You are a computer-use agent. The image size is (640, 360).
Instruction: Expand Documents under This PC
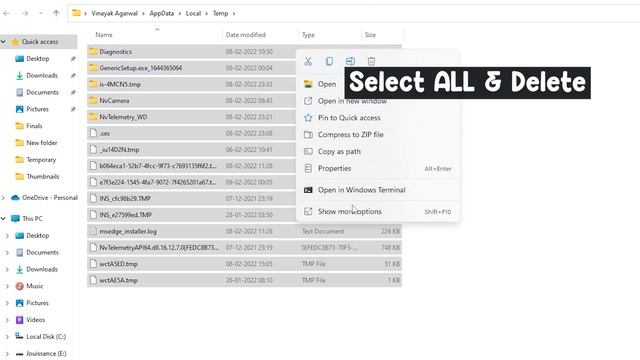[x=7, y=253]
